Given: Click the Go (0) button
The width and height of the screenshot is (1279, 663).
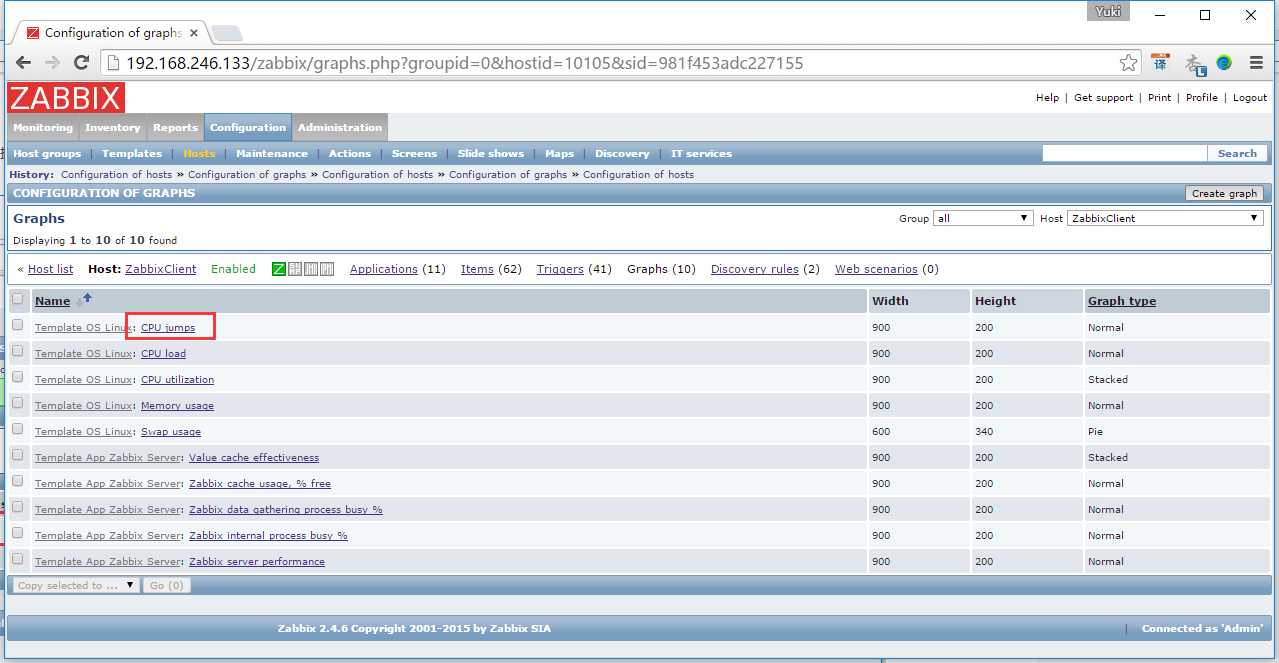Looking at the screenshot, I should (166, 586).
